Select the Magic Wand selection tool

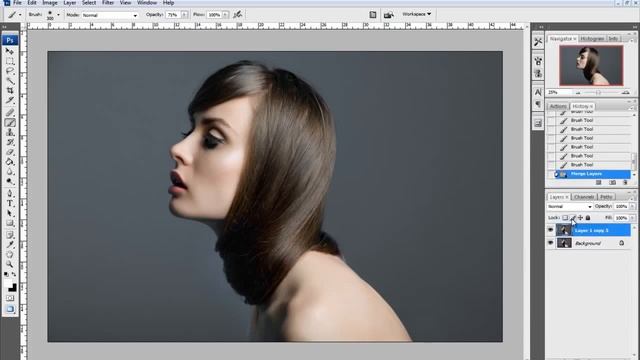[x=10, y=81]
